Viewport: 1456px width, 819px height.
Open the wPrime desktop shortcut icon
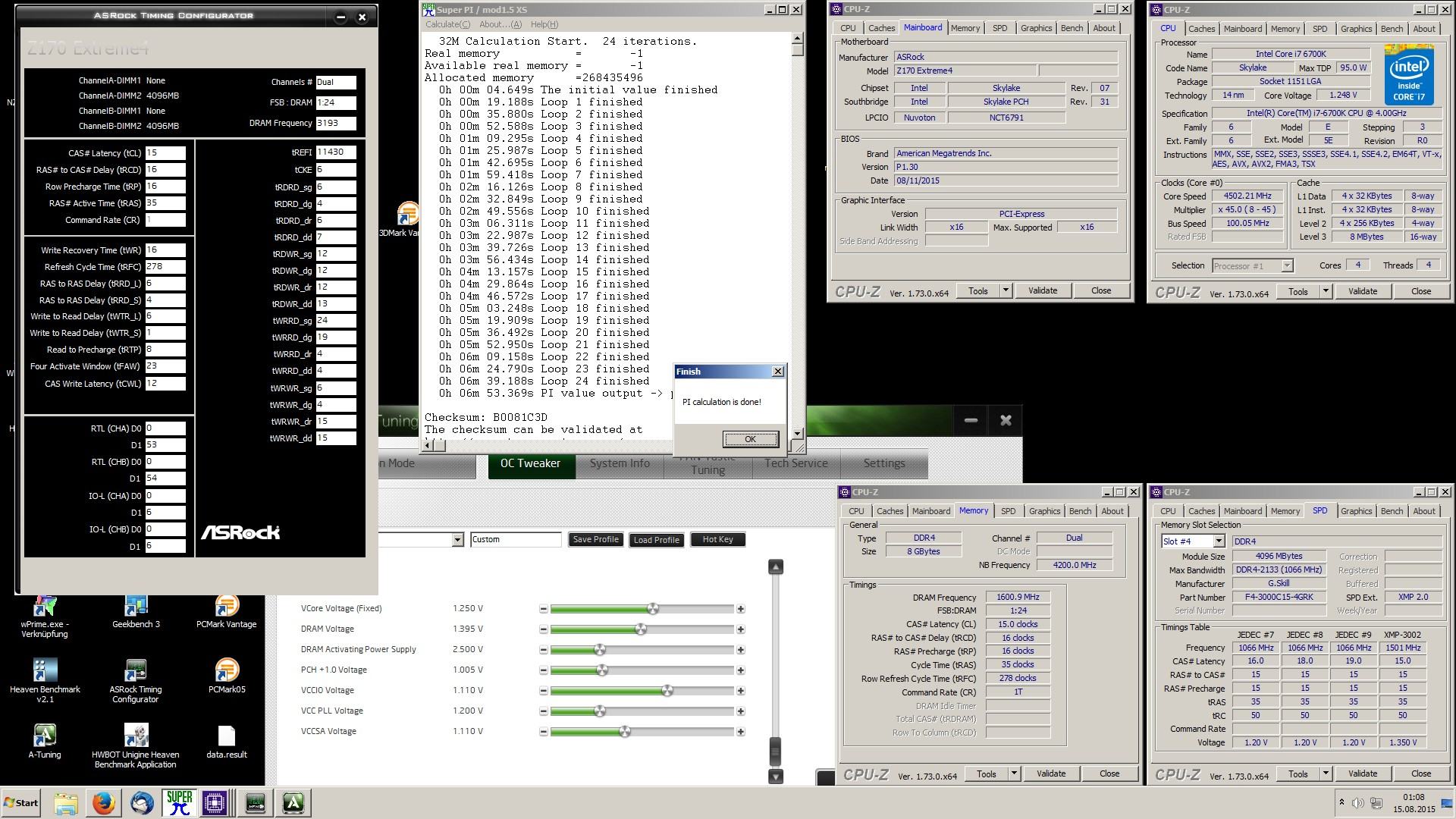[x=45, y=607]
